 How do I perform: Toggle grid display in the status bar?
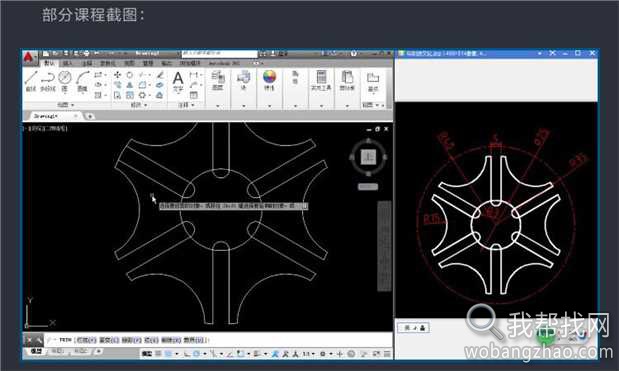coord(158,354)
